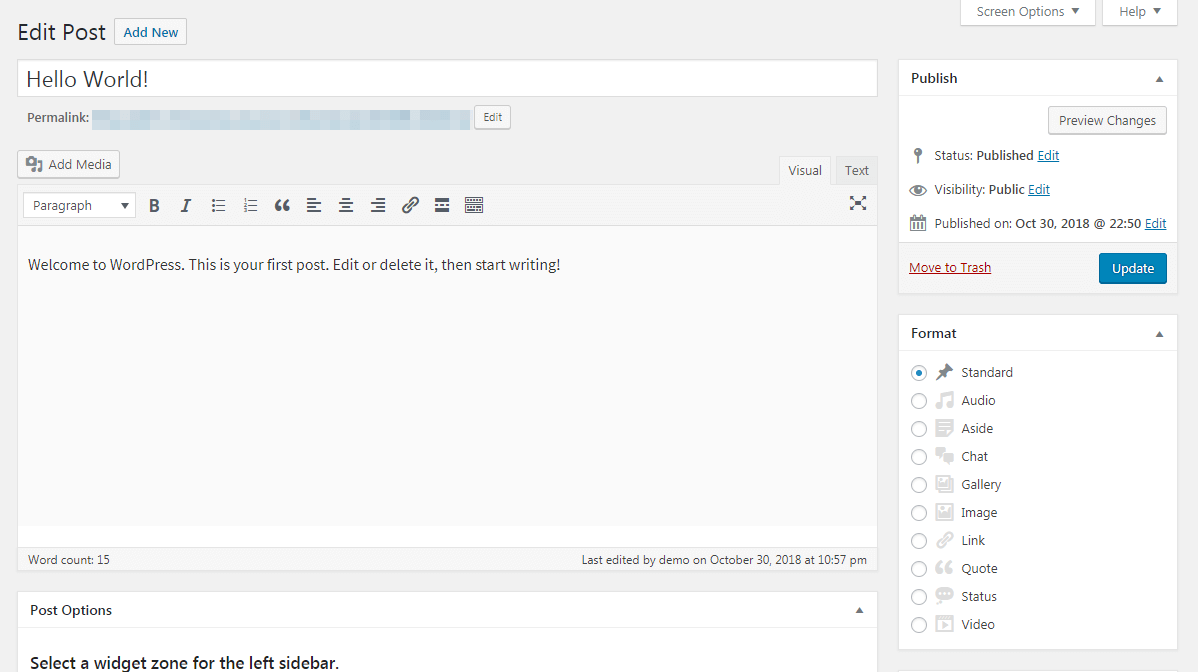Insert Read More tag
This screenshot has width=1198, height=672.
pyautogui.click(x=442, y=205)
